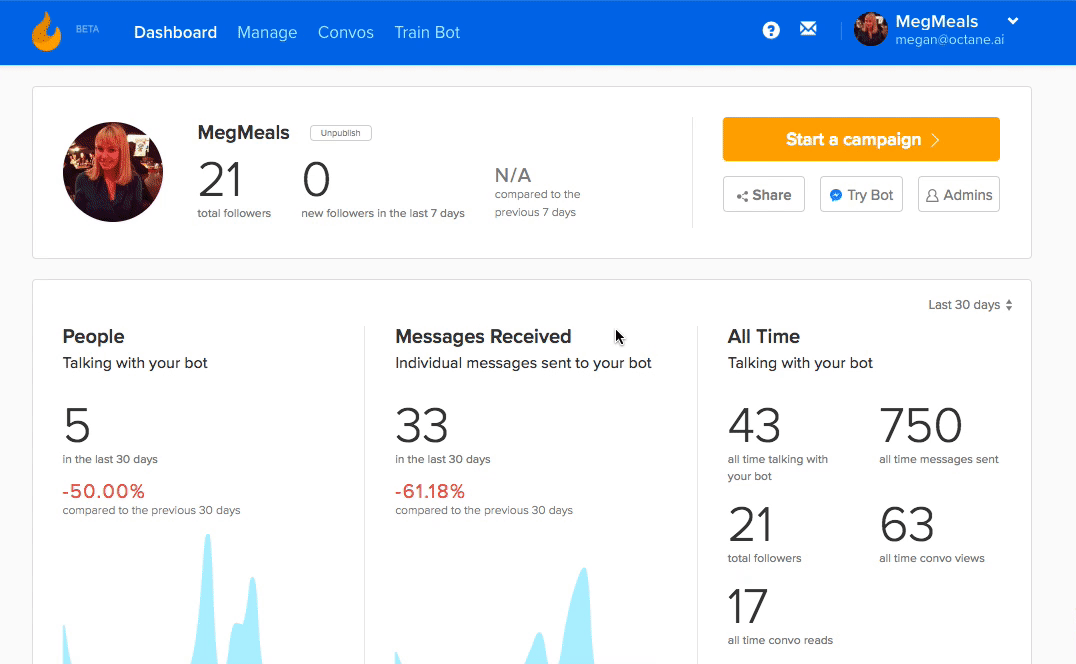
Task: Click the Share button
Action: tap(764, 195)
